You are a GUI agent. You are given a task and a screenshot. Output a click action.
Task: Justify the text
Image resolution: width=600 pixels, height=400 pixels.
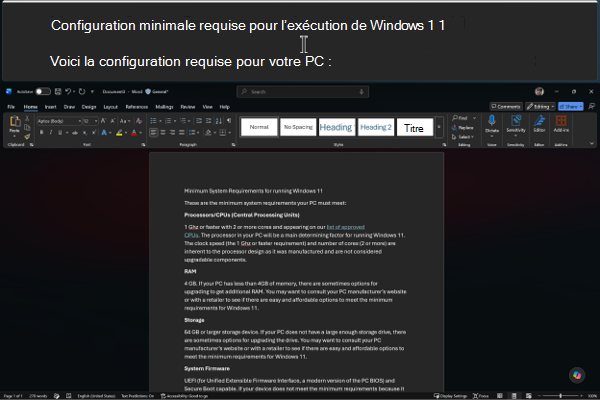(x=181, y=132)
